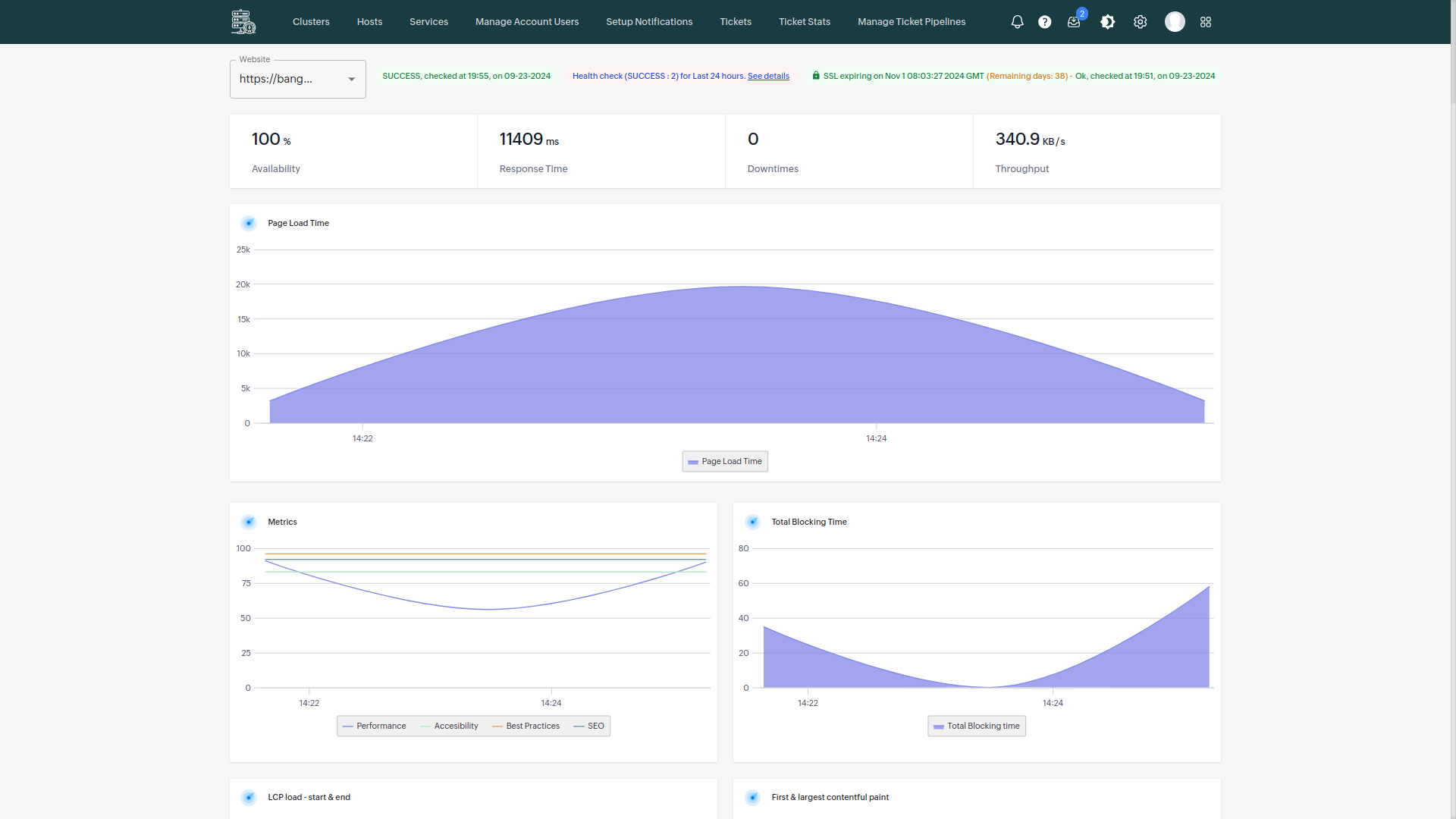Click the Metrics chart icon
The image size is (1456, 819).
[249, 522]
